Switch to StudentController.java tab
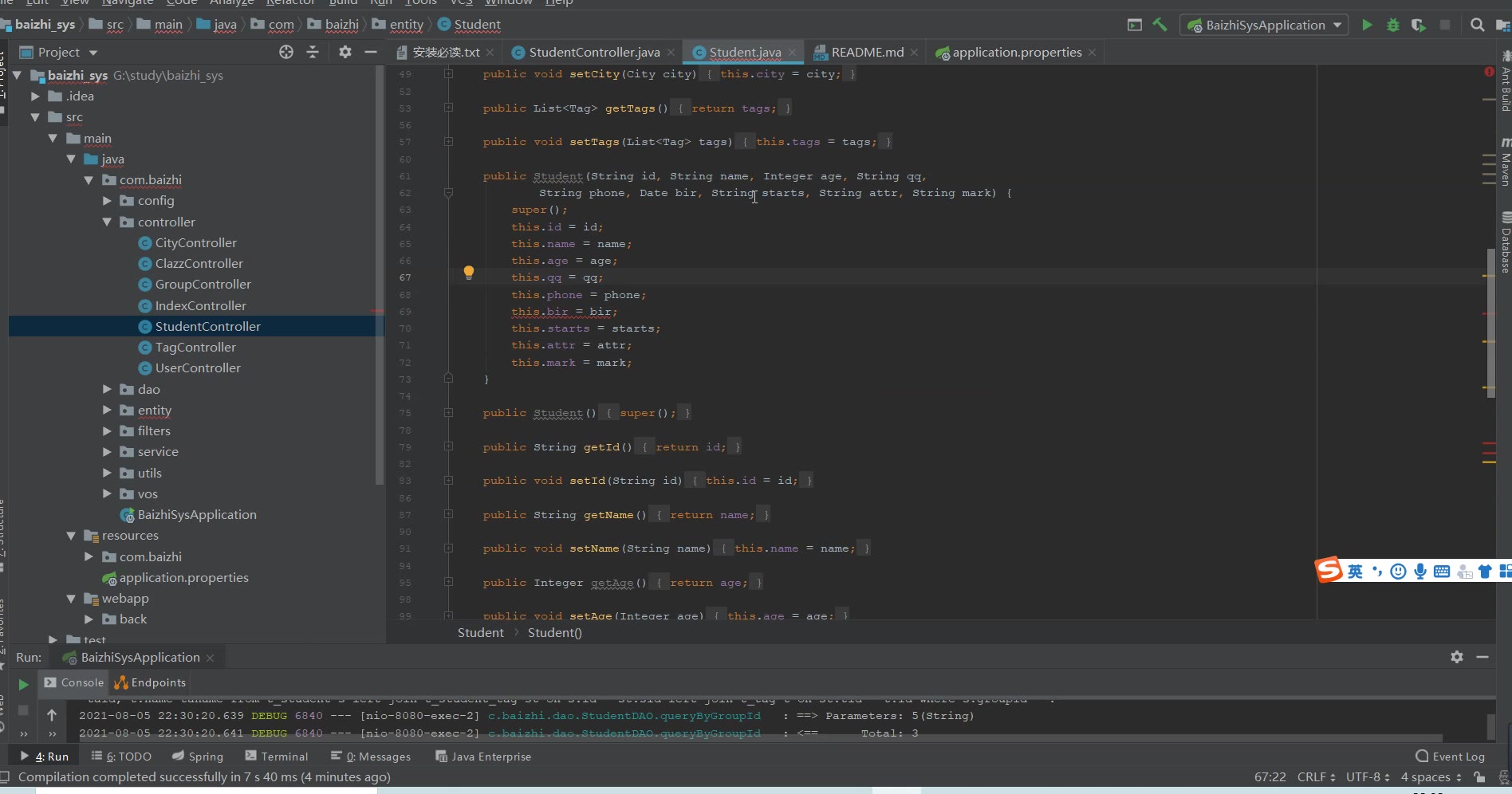Image resolution: width=1512 pixels, height=794 pixels. tap(593, 53)
